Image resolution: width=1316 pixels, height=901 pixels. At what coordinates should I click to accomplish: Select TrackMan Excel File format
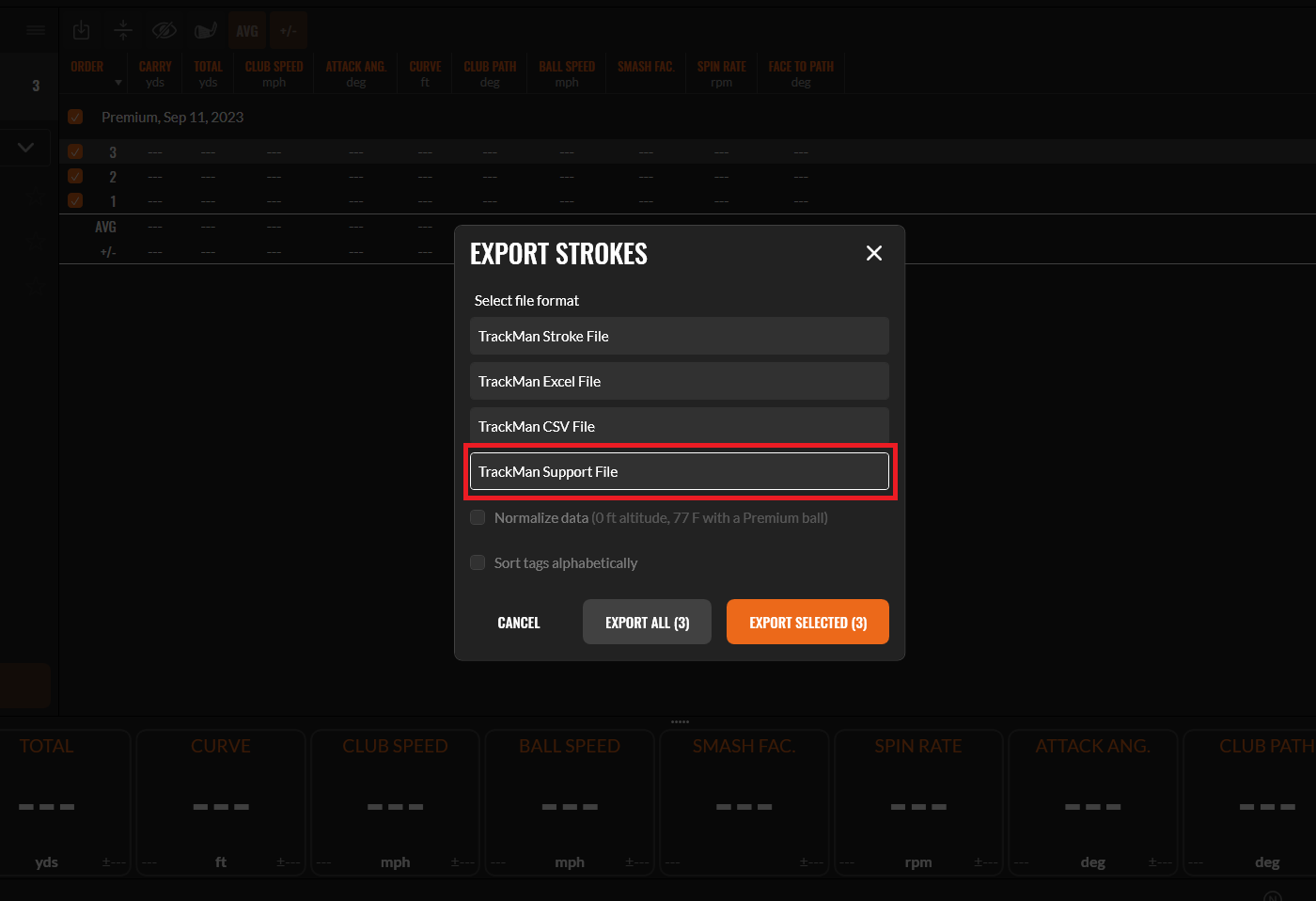679,381
